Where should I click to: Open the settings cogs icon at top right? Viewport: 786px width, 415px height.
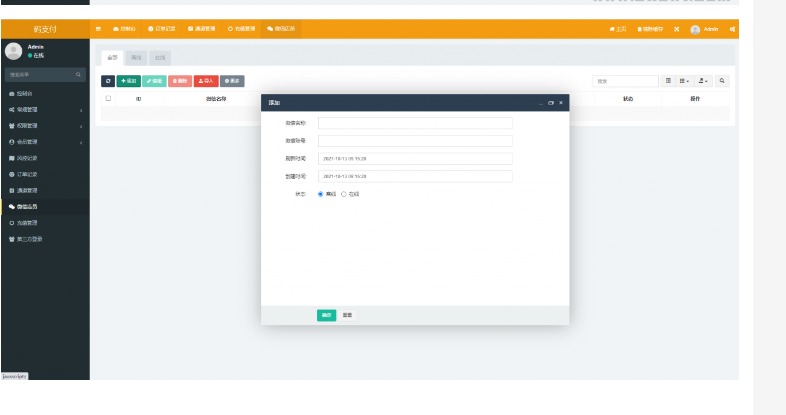click(732, 29)
